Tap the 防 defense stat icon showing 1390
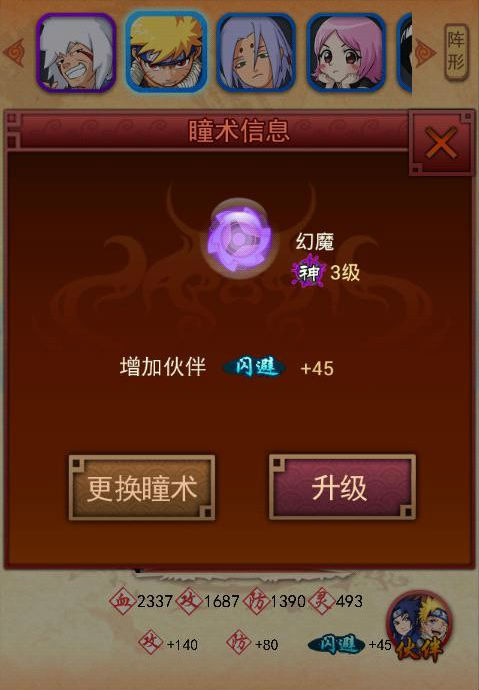Viewport: 479px width, 690px height. click(x=256, y=600)
